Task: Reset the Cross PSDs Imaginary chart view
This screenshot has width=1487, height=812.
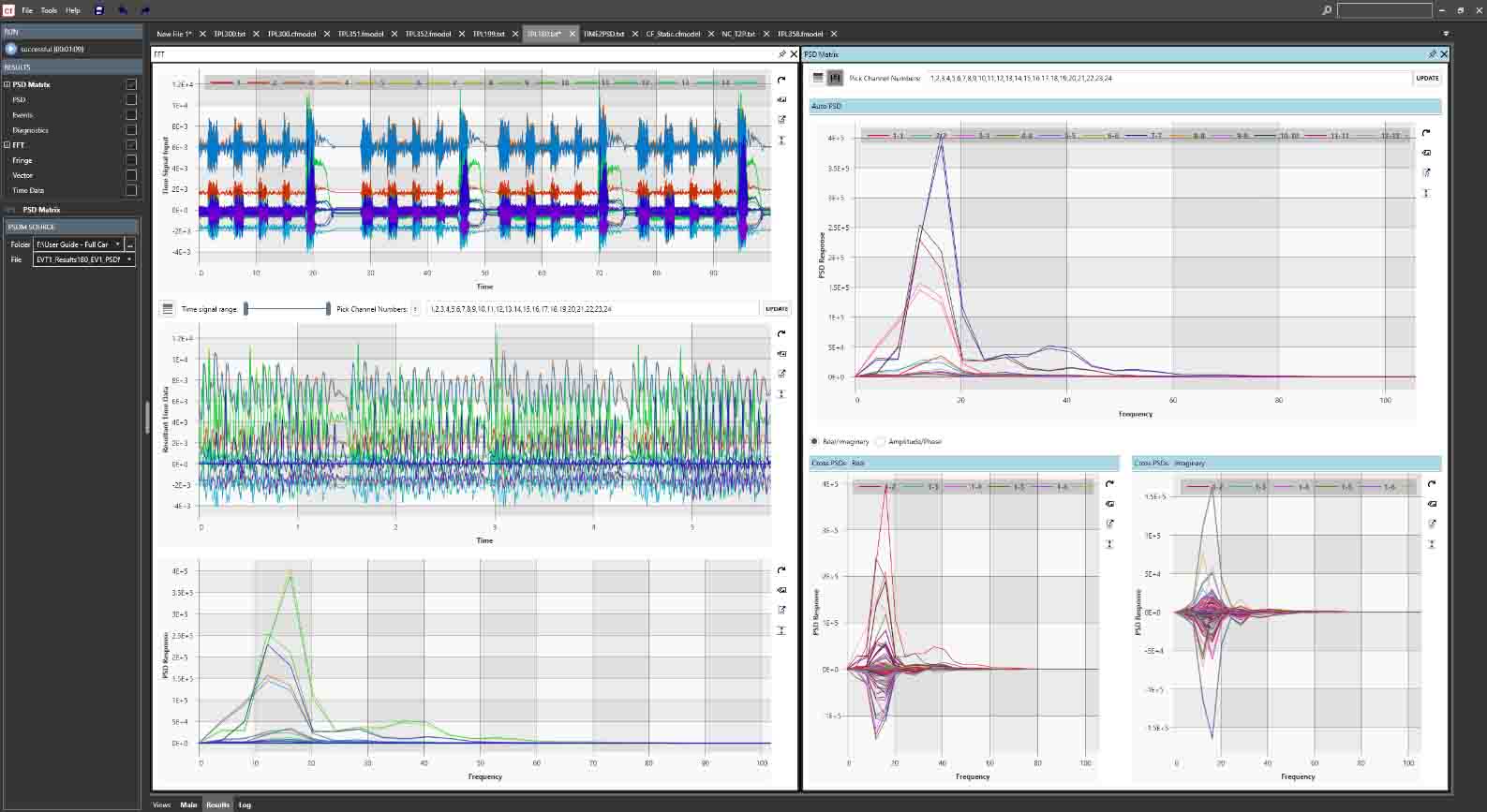Action: coord(1432,485)
